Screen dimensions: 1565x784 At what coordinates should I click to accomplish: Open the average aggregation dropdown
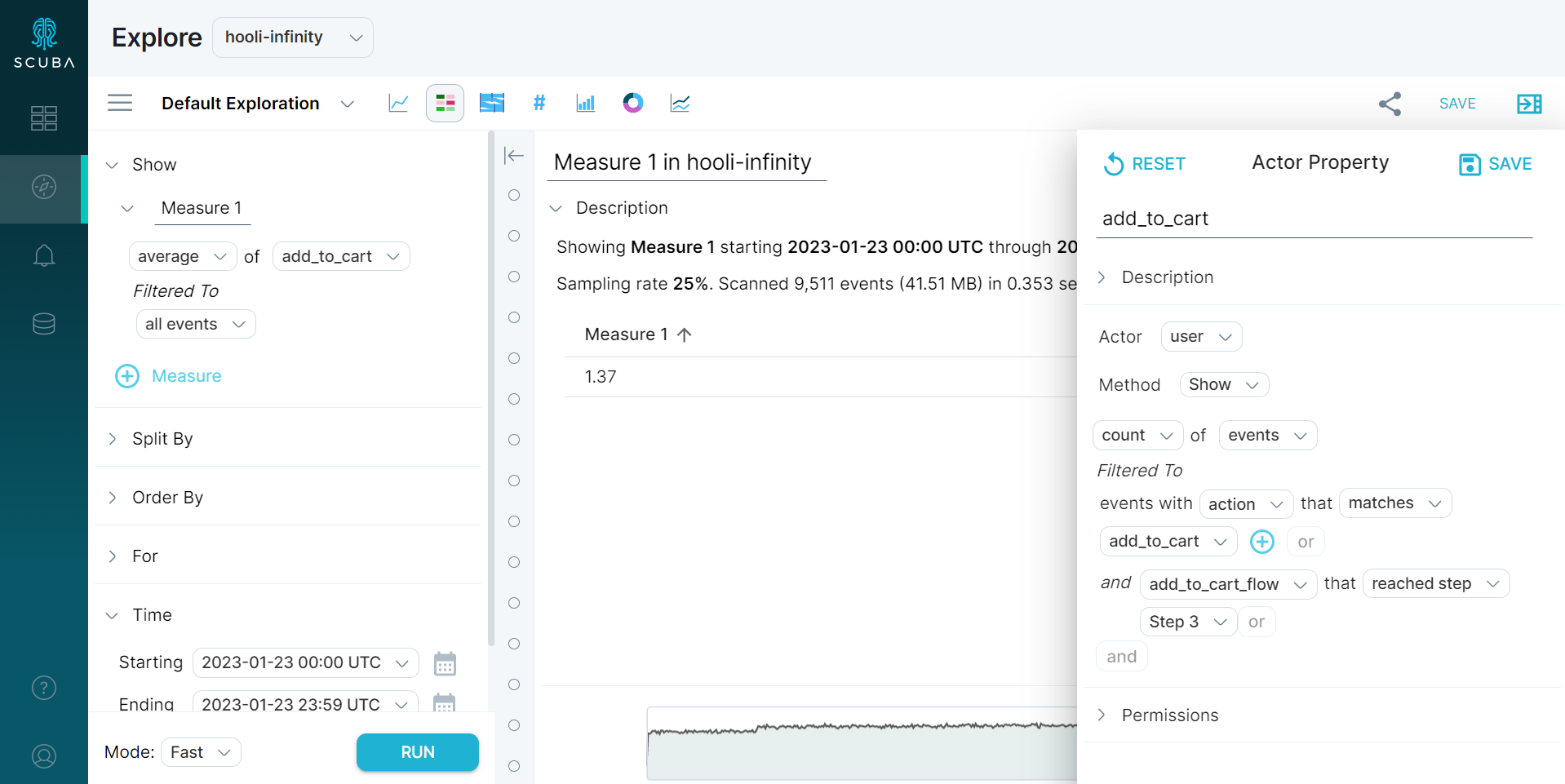point(183,256)
